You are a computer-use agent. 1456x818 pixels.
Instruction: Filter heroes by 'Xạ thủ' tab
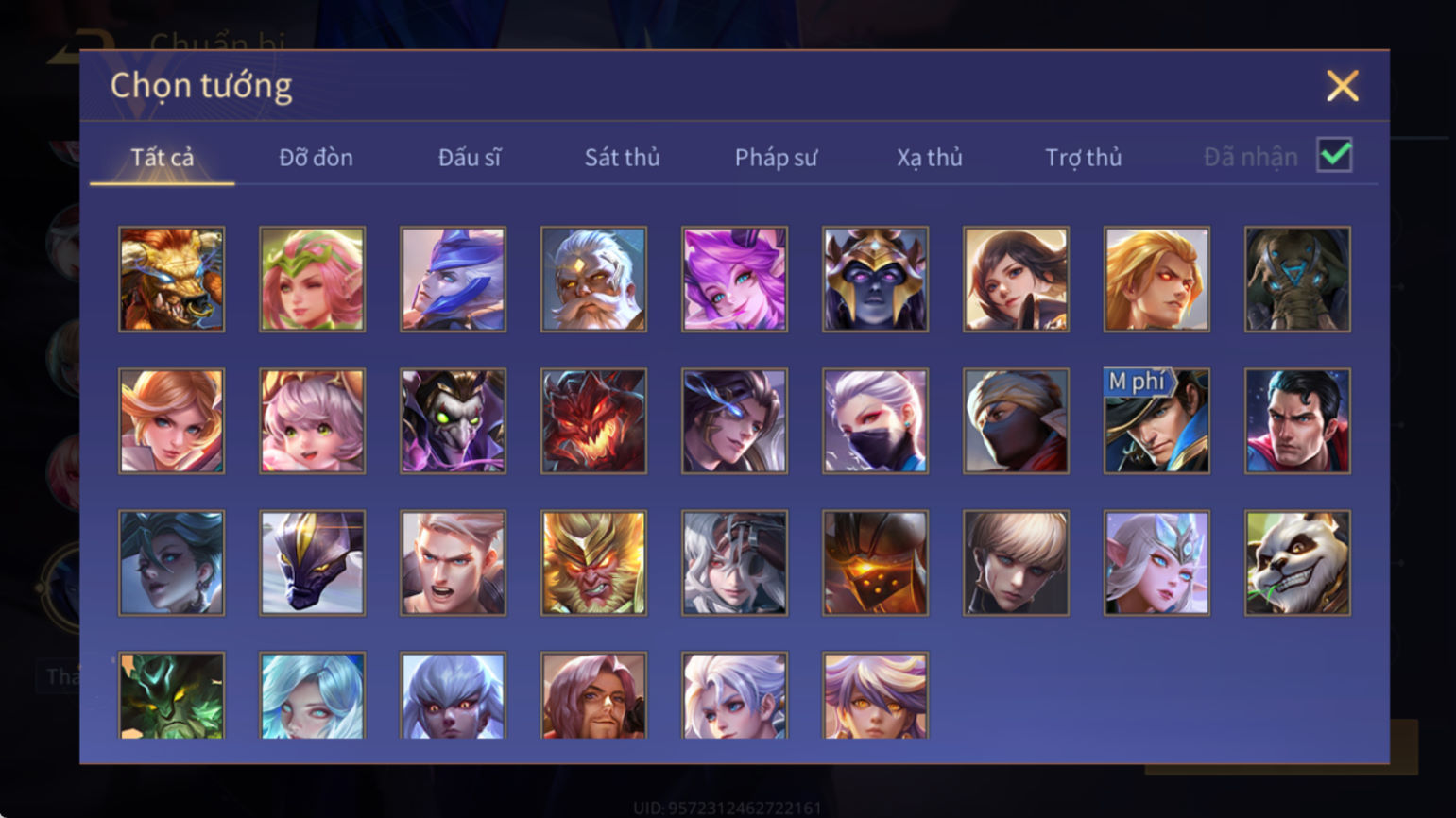pyautogui.click(x=930, y=158)
